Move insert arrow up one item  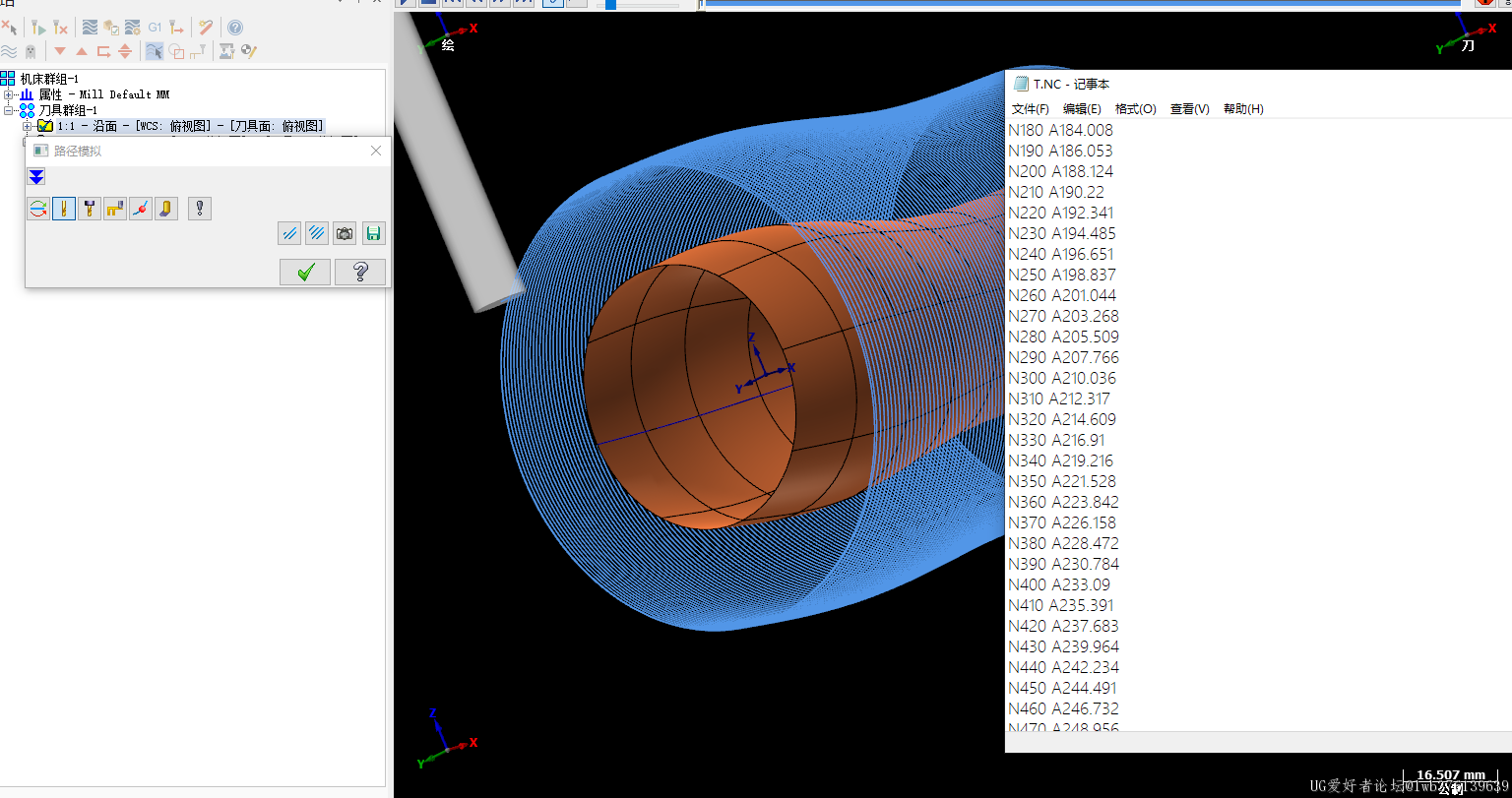82,51
